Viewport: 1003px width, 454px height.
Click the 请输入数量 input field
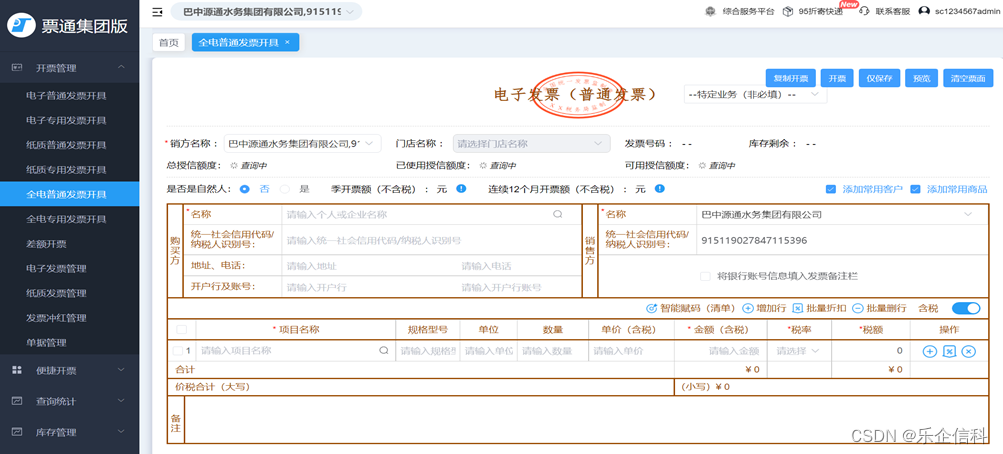click(553, 350)
